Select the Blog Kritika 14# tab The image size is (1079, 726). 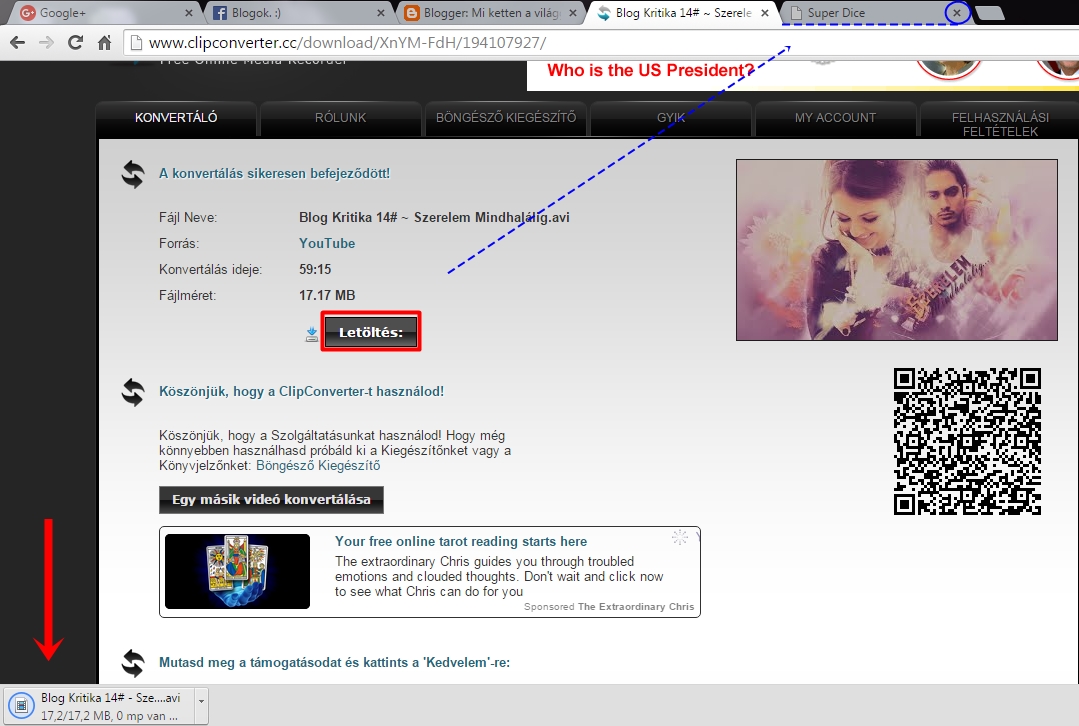681,12
